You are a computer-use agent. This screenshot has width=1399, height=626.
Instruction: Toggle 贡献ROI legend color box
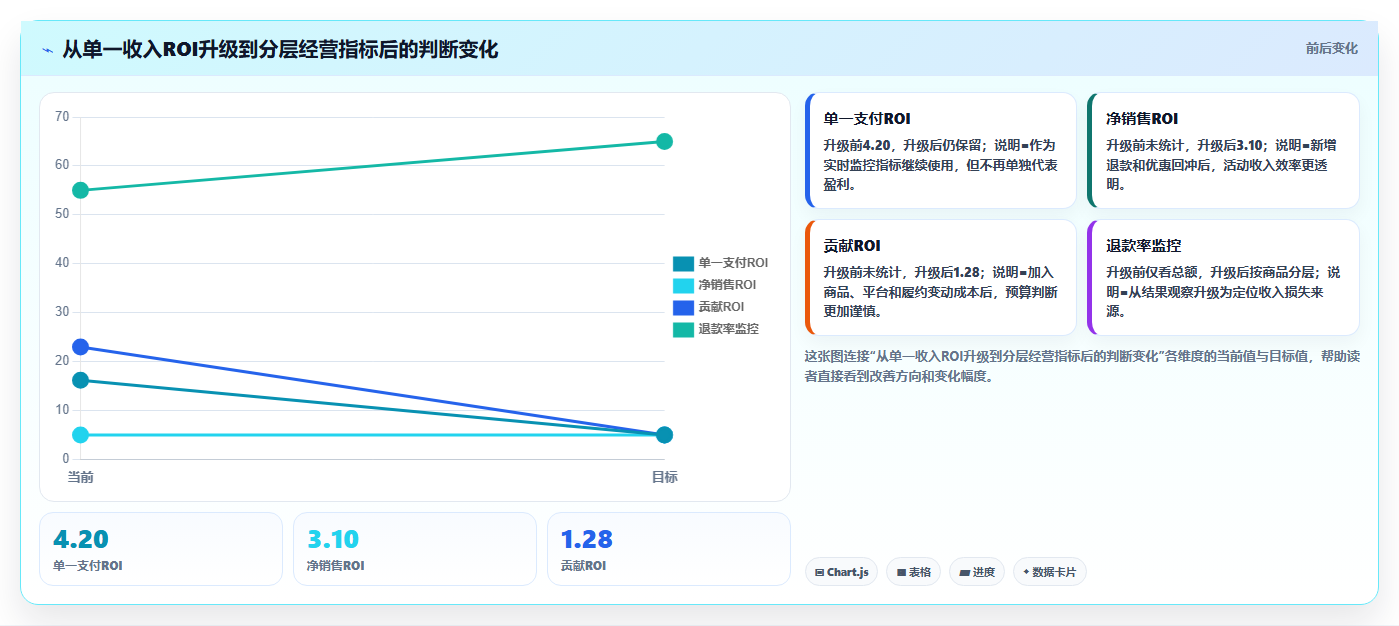coord(683,307)
